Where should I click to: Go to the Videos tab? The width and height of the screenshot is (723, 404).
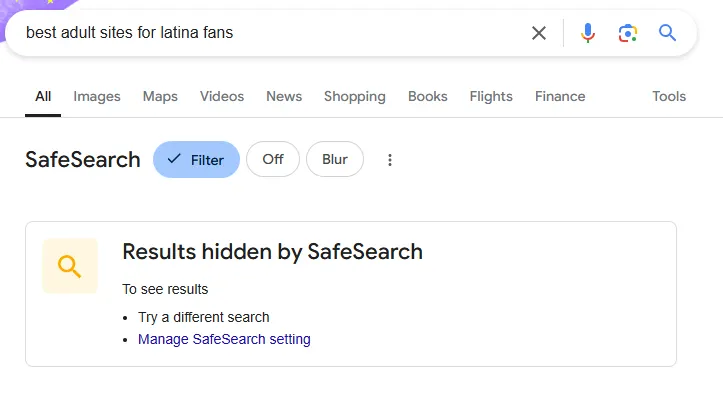coord(222,97)
